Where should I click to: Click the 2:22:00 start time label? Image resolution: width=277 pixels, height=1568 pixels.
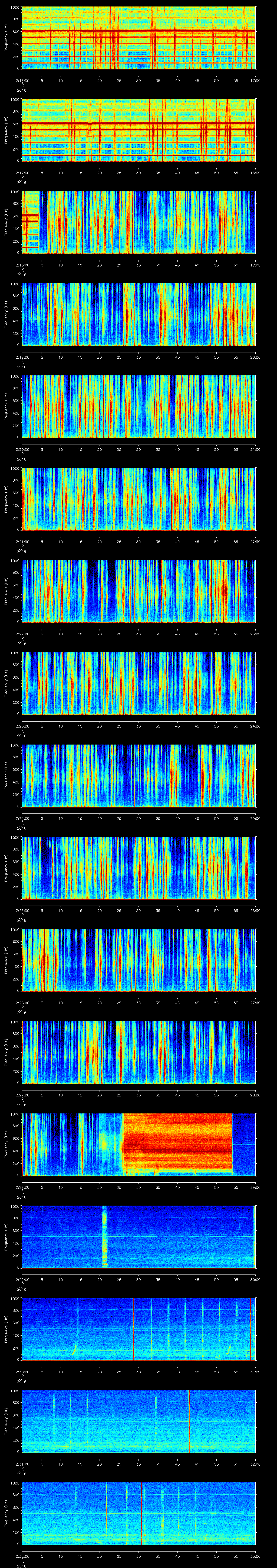pos(22,634)
